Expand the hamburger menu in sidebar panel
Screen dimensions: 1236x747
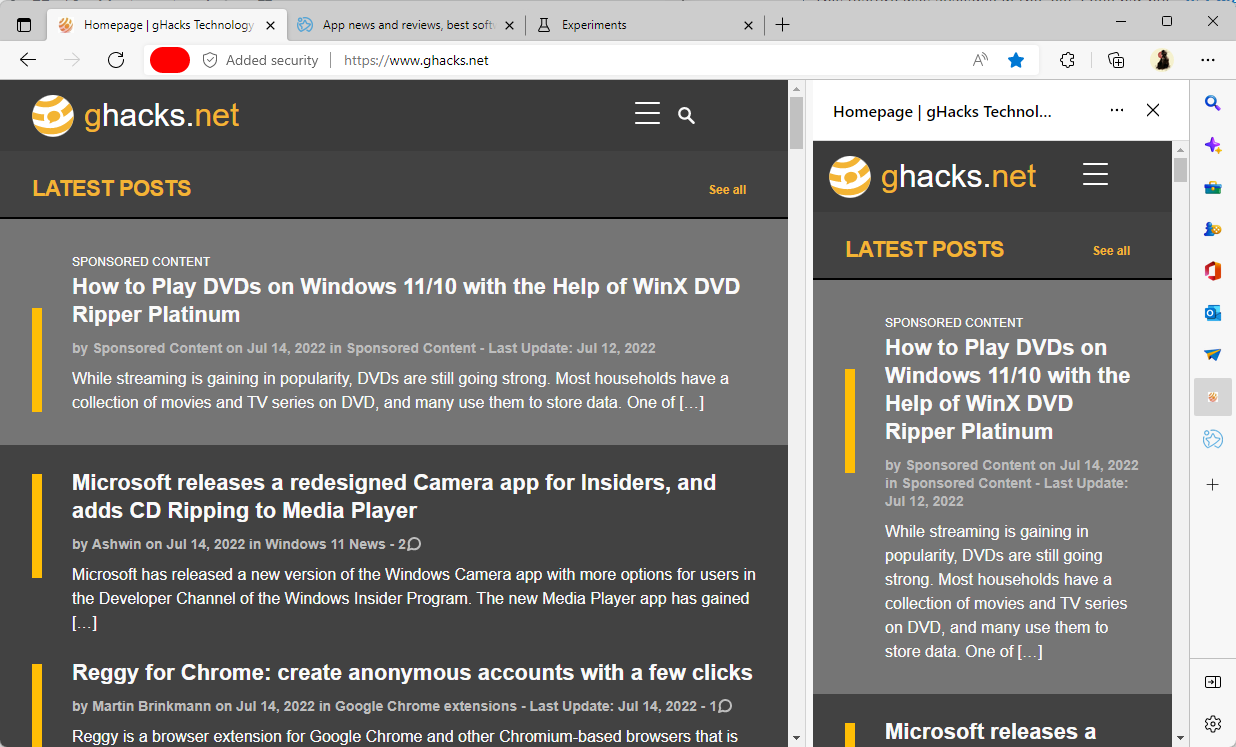pyautogui.click(x=1095, y=175)
